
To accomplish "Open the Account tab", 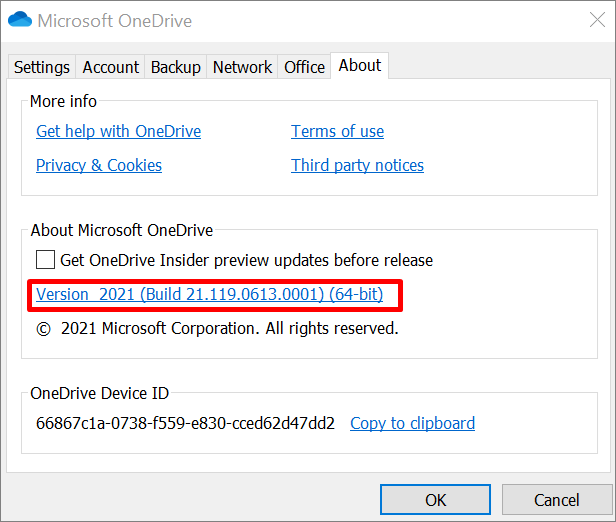I will pos(111,67).
